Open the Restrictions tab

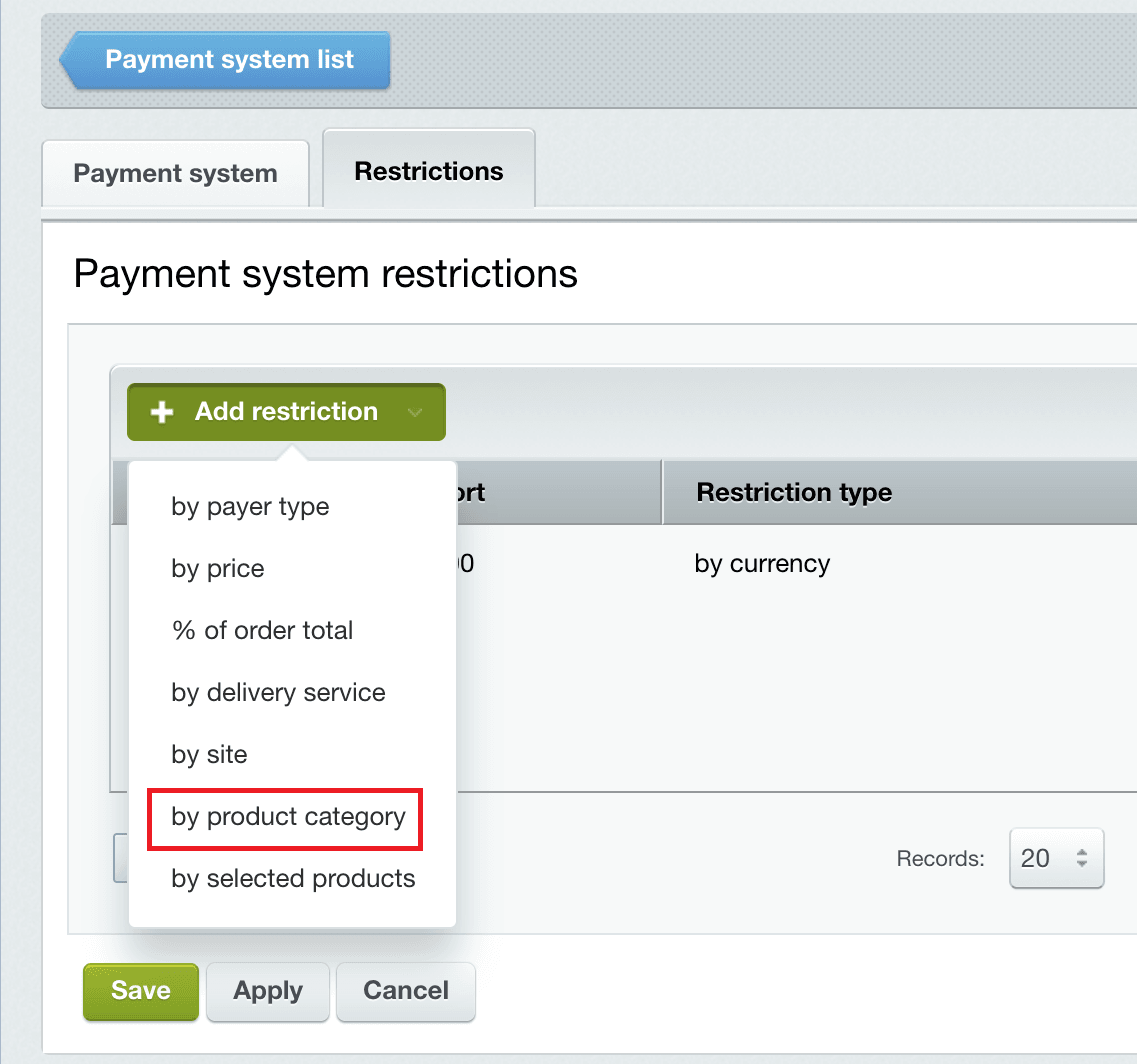tap(428, 171)
